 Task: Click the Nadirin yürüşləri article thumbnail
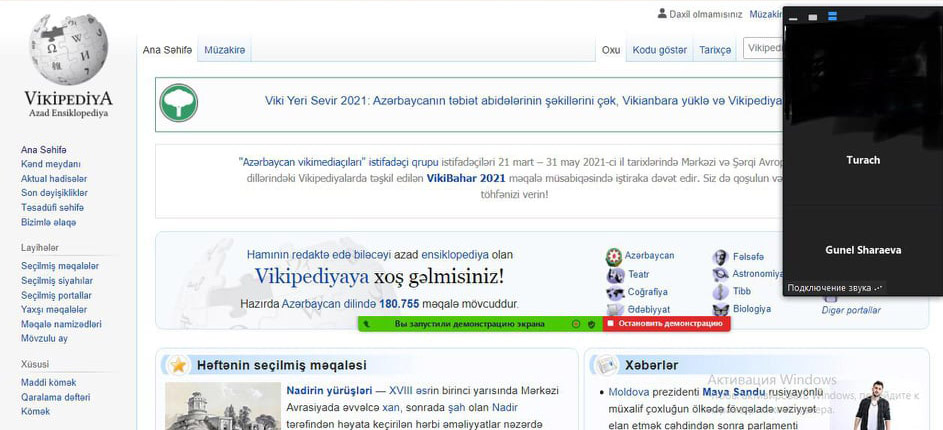click(x=223, y=406)
